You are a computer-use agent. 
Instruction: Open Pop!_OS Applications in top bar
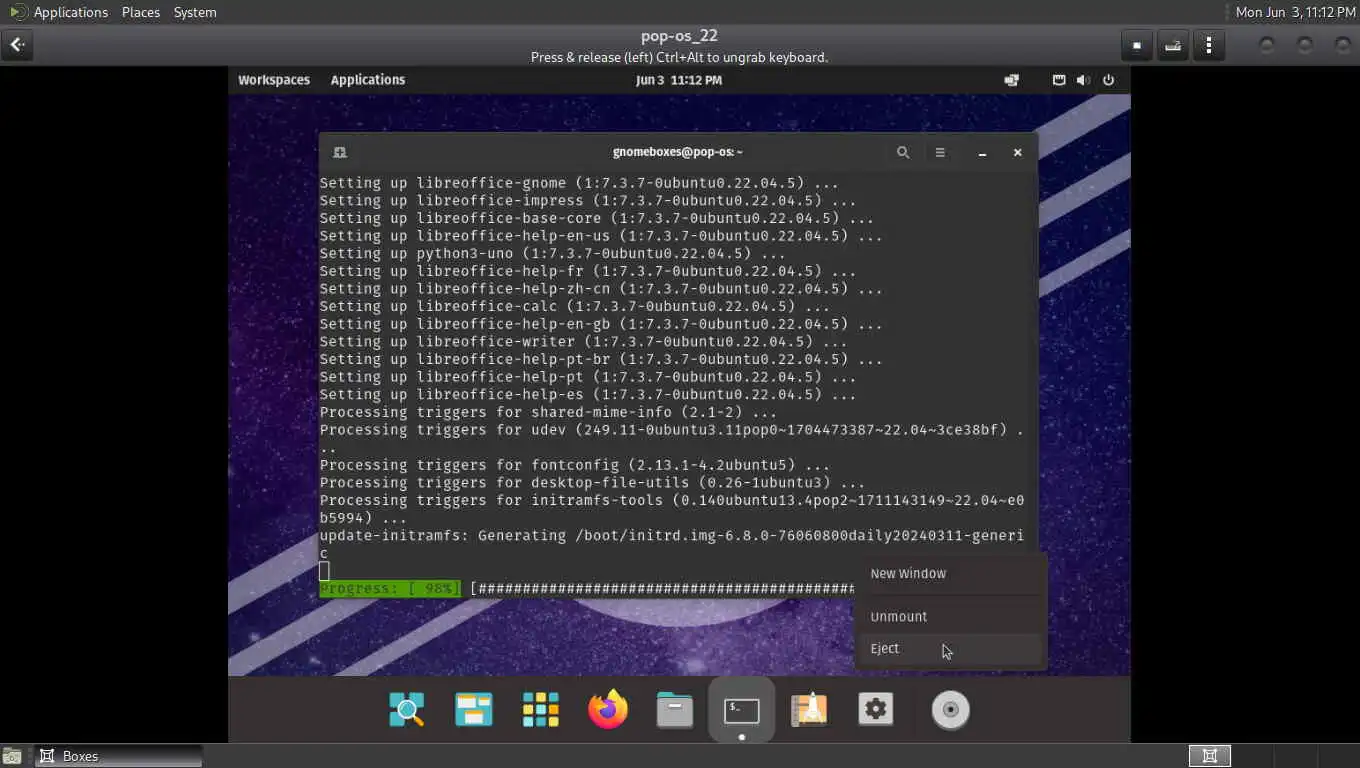click(x=368, y=80)
